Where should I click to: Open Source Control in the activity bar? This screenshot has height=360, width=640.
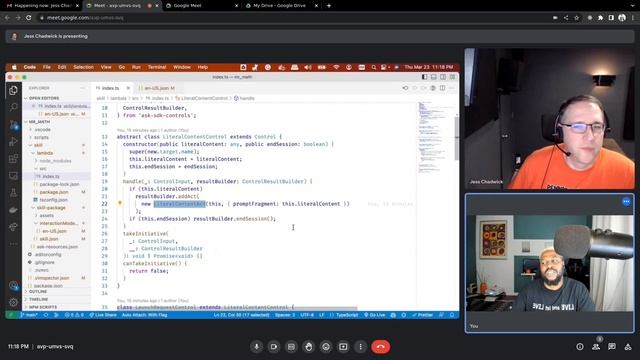pos(13,125)
